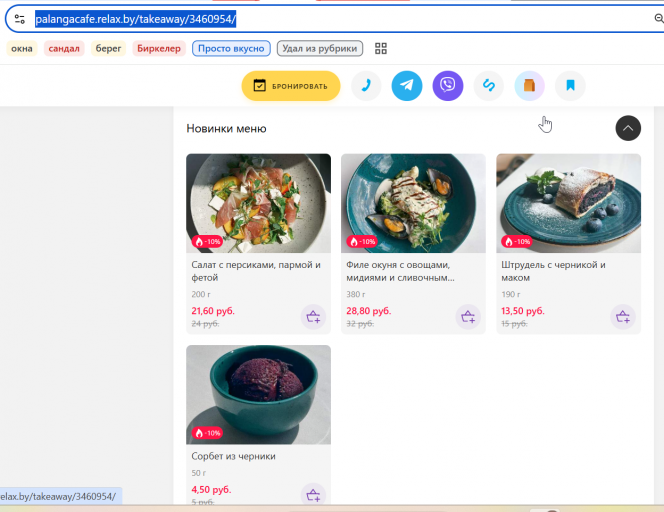
Task: Add the blueberry sorbet to the basket
Action: [313, 495]
